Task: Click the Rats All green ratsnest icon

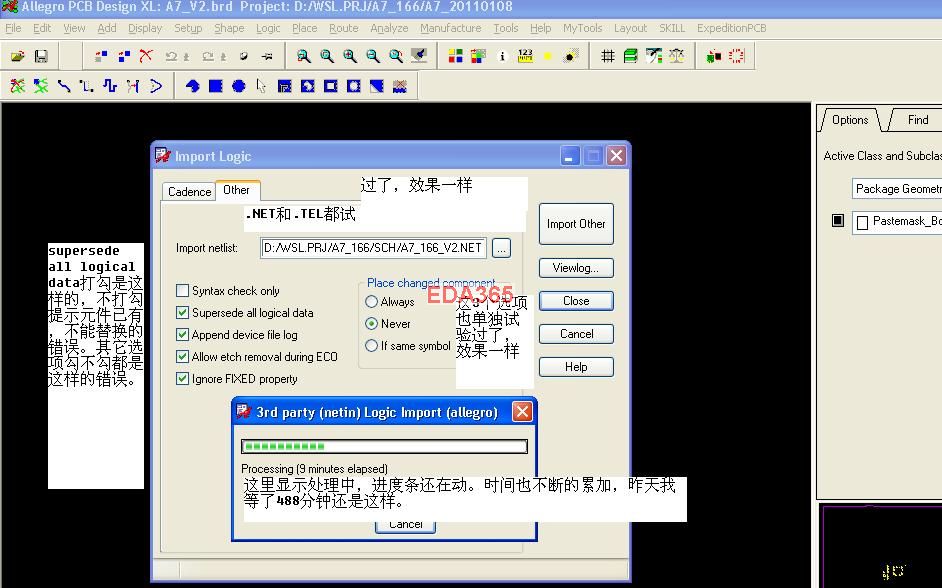Action: pyautogui.click(x=40, y=86)
